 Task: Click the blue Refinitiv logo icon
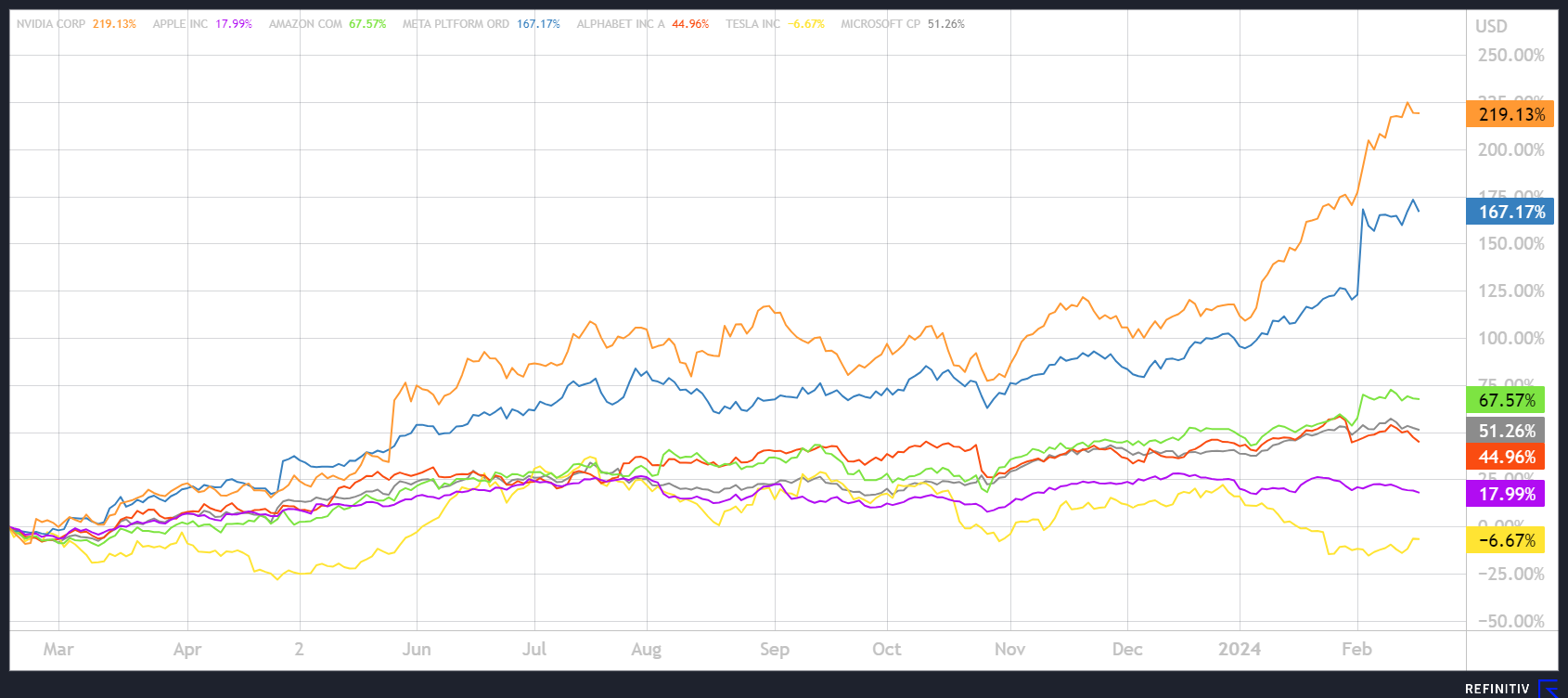tap(1548, 688)
